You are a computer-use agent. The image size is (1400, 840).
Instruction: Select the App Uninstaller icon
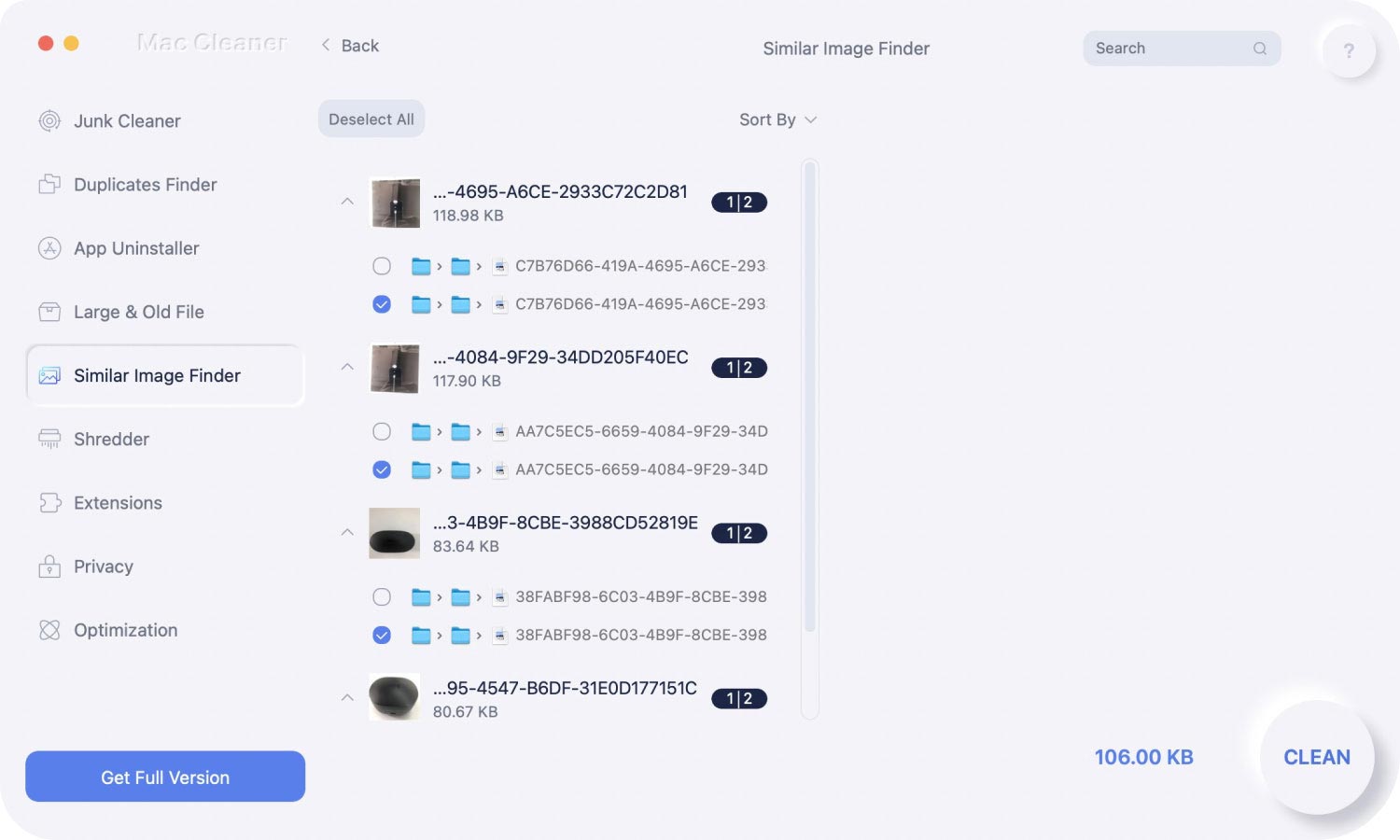tap(49, 248)
